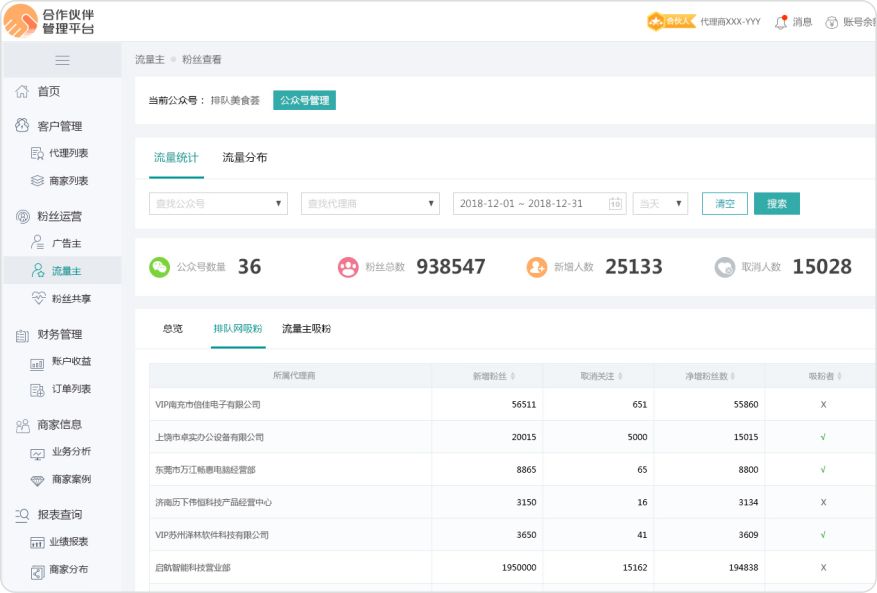Open the 消息 notification bell icon

(x=781, y=22)
